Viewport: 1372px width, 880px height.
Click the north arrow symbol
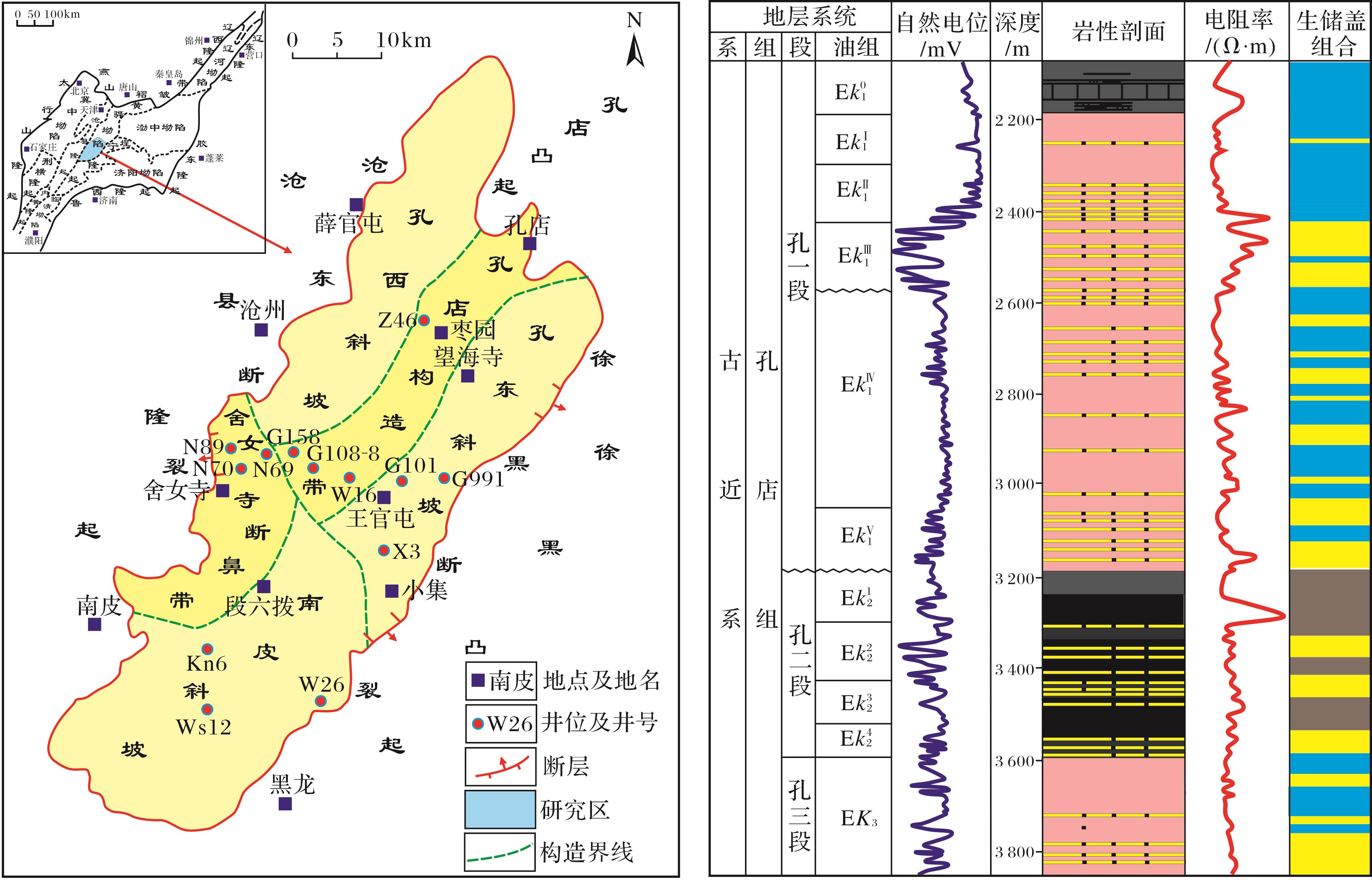[x=635, y=50]
